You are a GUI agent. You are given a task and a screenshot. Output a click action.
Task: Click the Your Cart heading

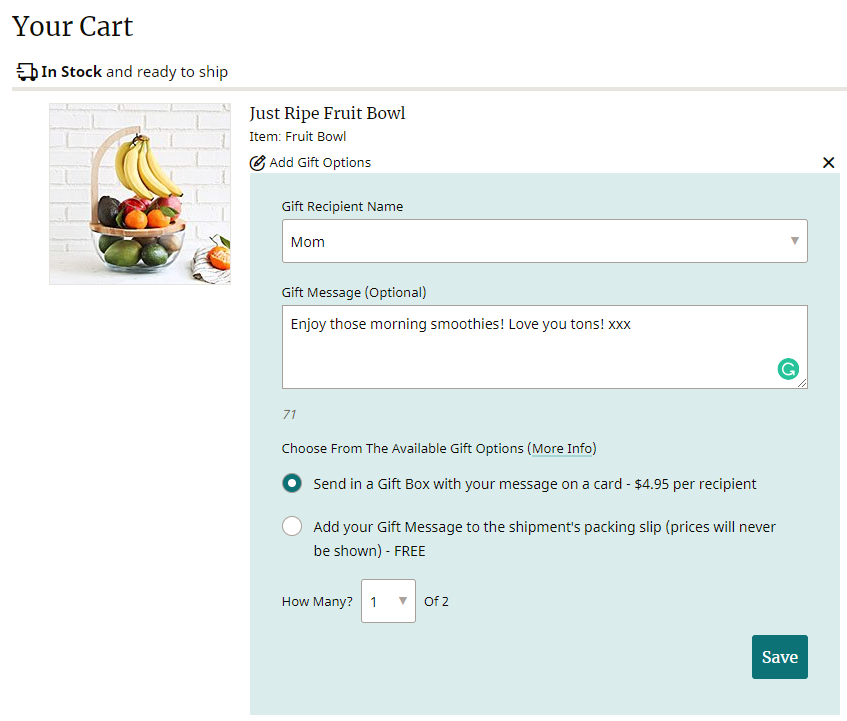(x=72, y=26)
